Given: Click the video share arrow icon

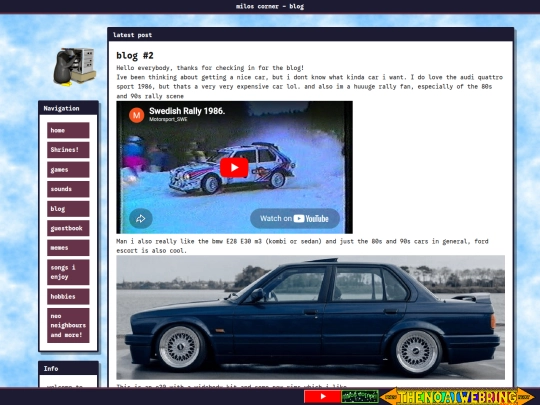Looking at the screenshot, I should 141,218.
